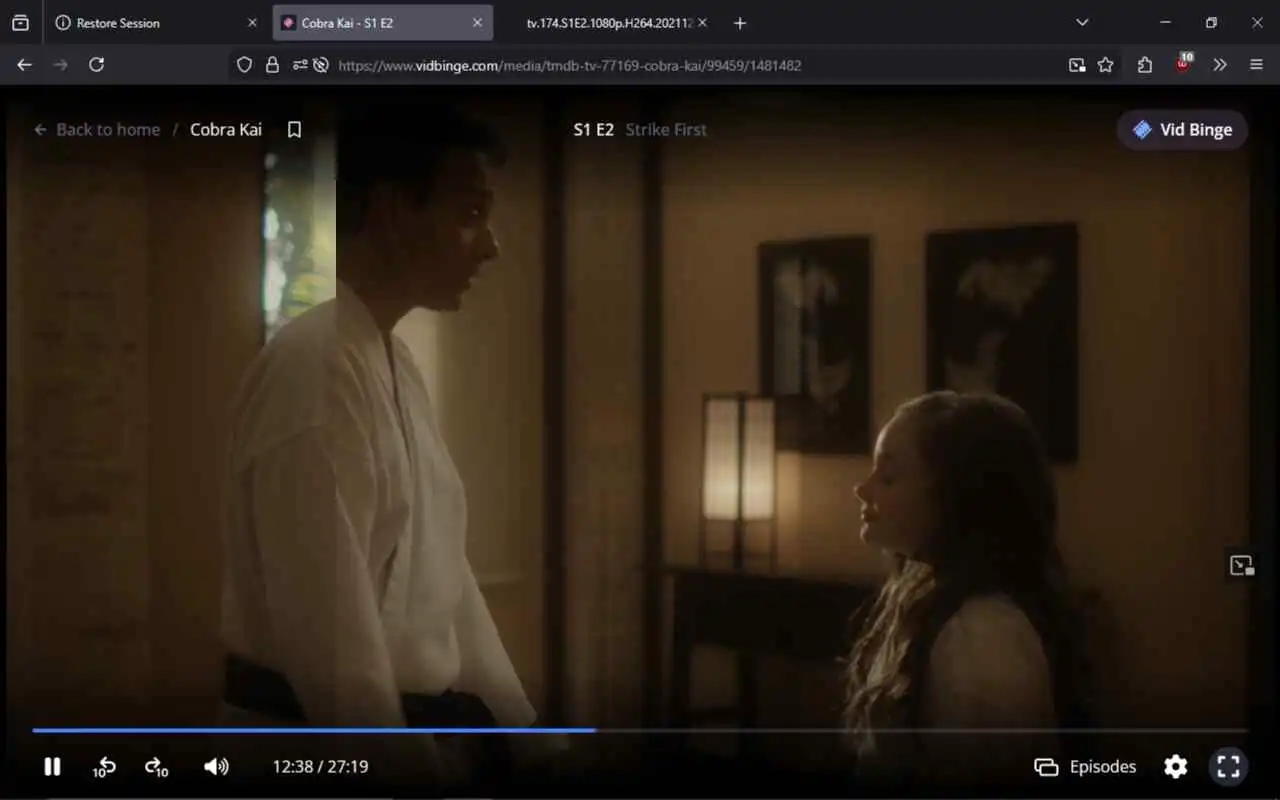Go back one page
Screen dimensions: 1280x800
pos(24,65)
